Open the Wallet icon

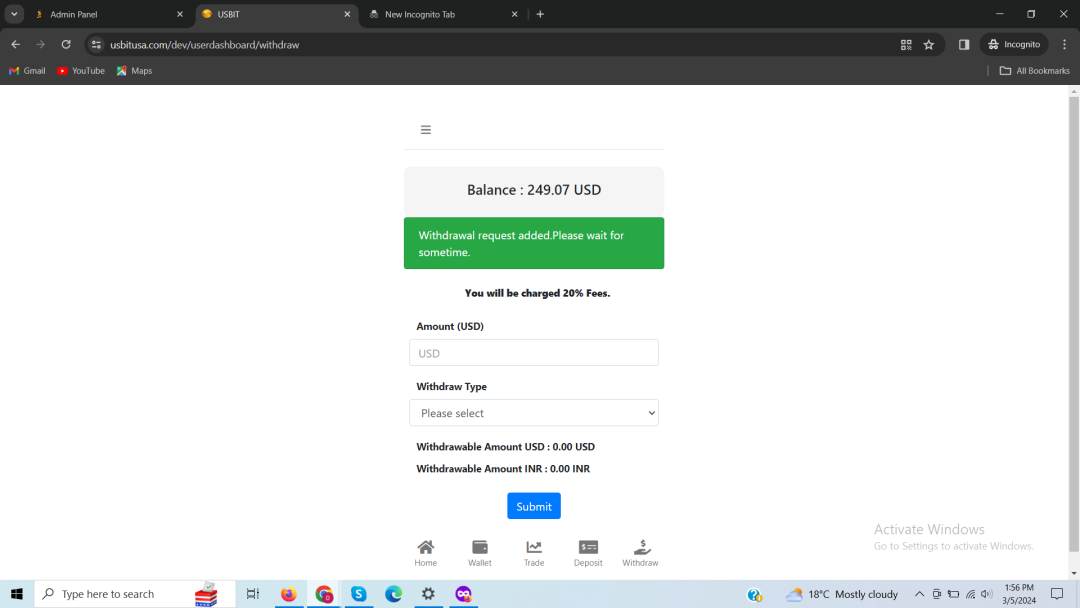pyautogui.click(x=480, y=548)
